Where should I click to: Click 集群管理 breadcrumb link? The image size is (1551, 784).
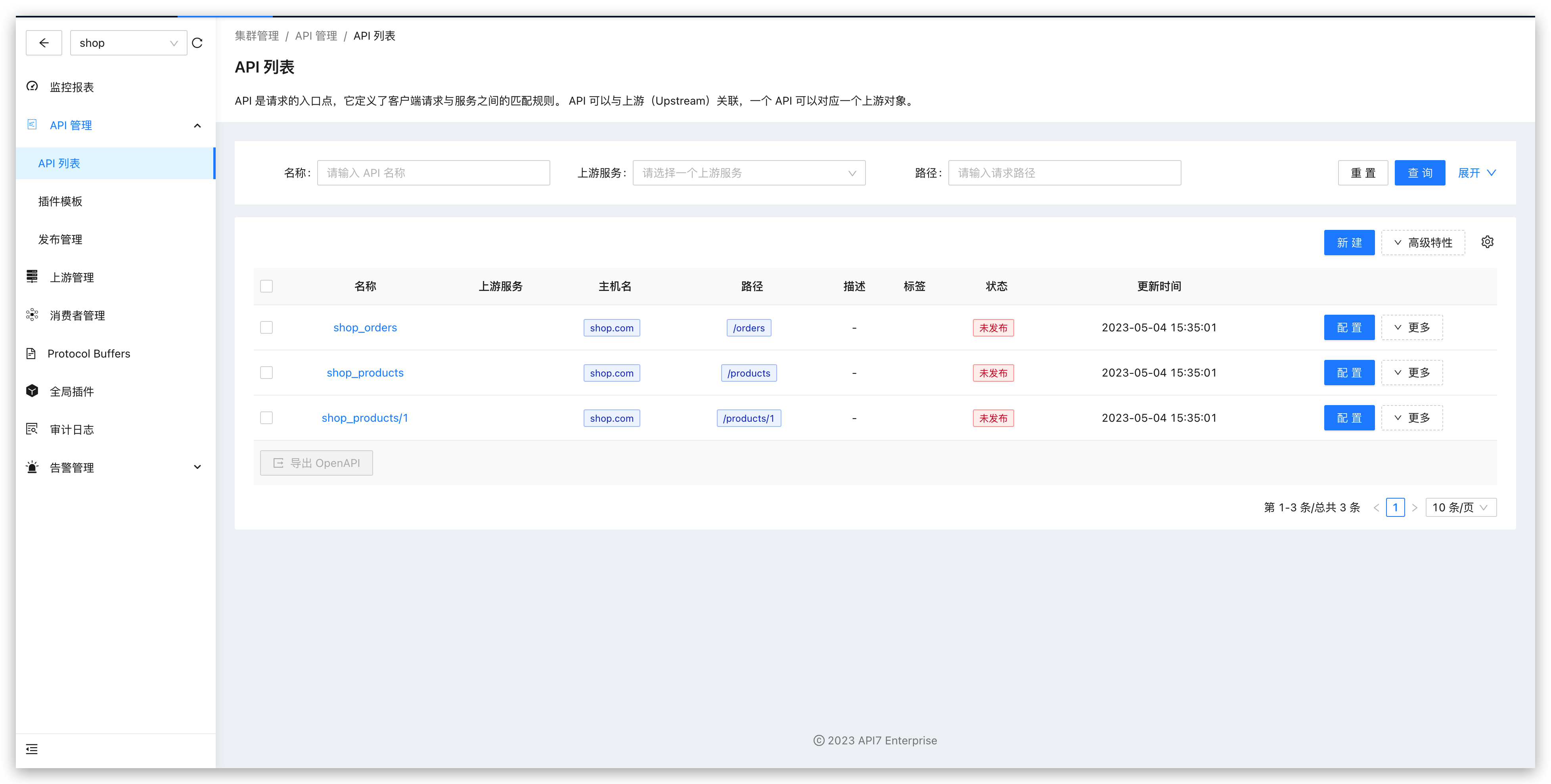pos(257,36)
